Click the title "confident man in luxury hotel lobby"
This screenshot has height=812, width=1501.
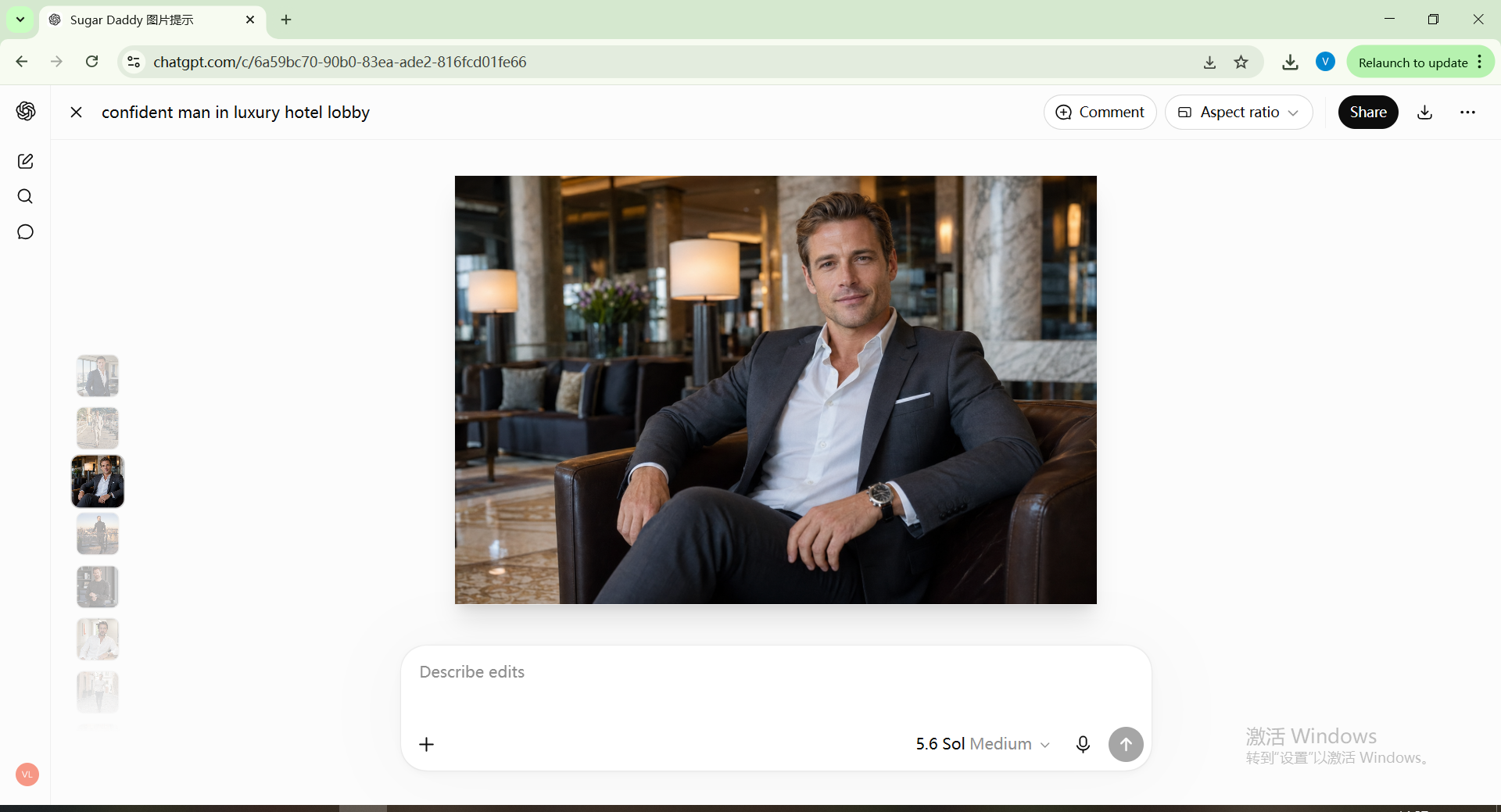click(x=235, y=113)
